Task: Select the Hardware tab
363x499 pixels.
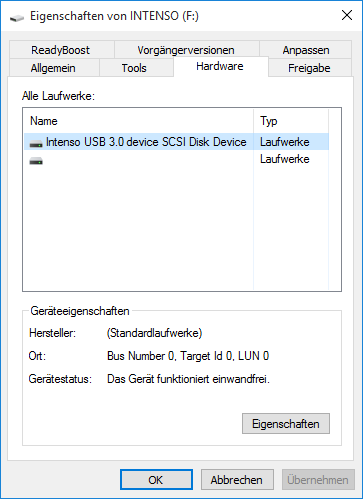Action: click(x=220, y=66)
